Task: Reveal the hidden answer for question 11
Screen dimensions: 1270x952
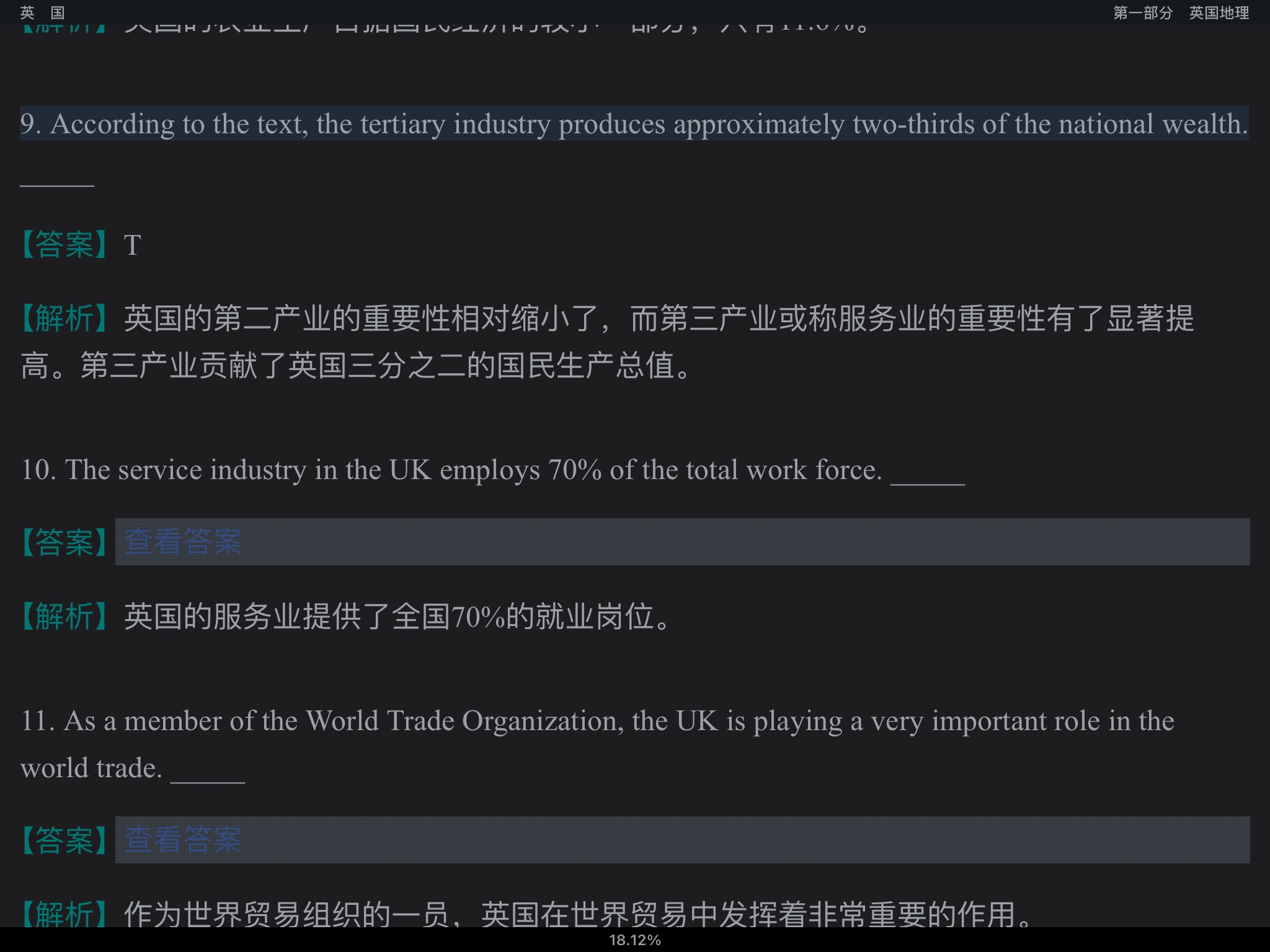Action: coord(182,840)
